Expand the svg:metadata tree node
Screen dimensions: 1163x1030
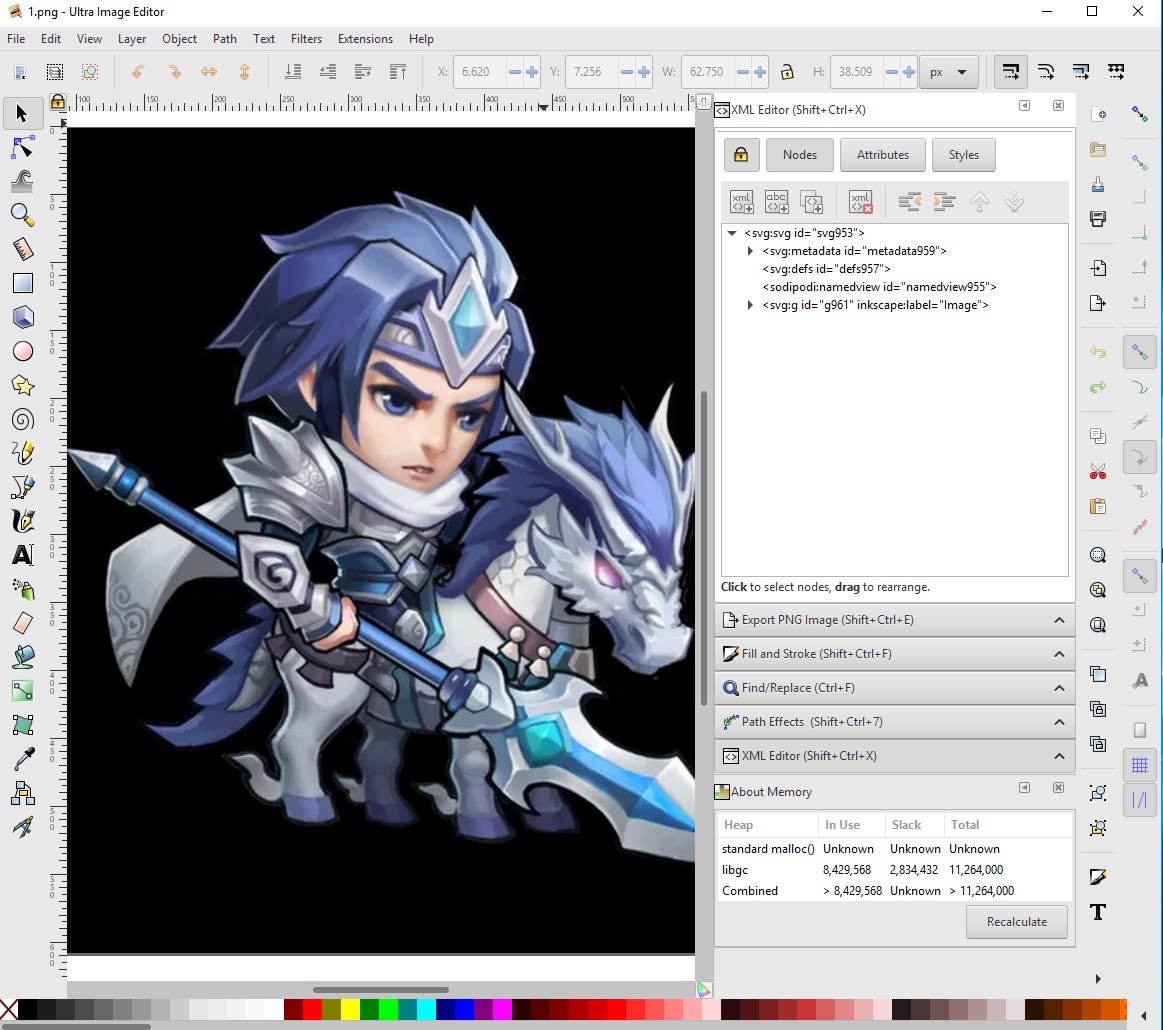coord(751,251)
